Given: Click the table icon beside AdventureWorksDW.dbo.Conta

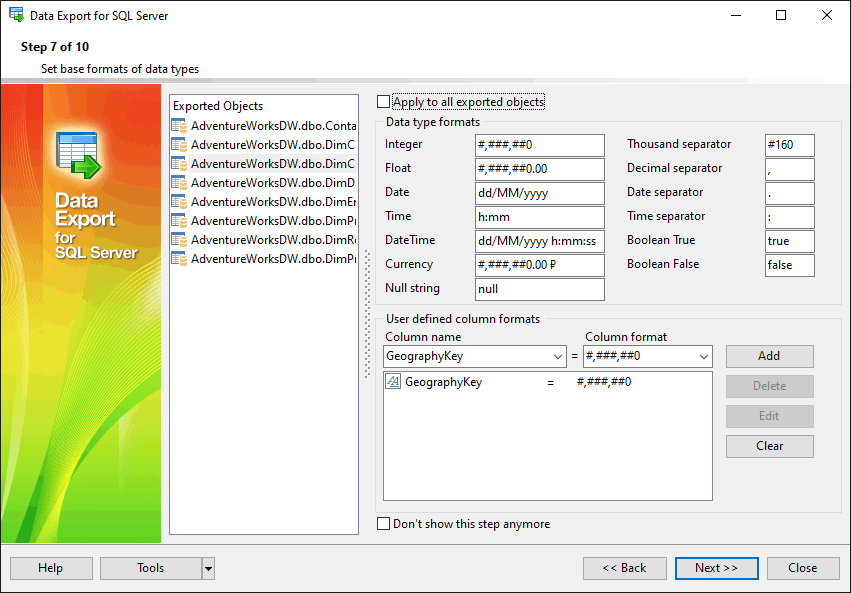Looking at the screenshot, I should tap(179, 126).
